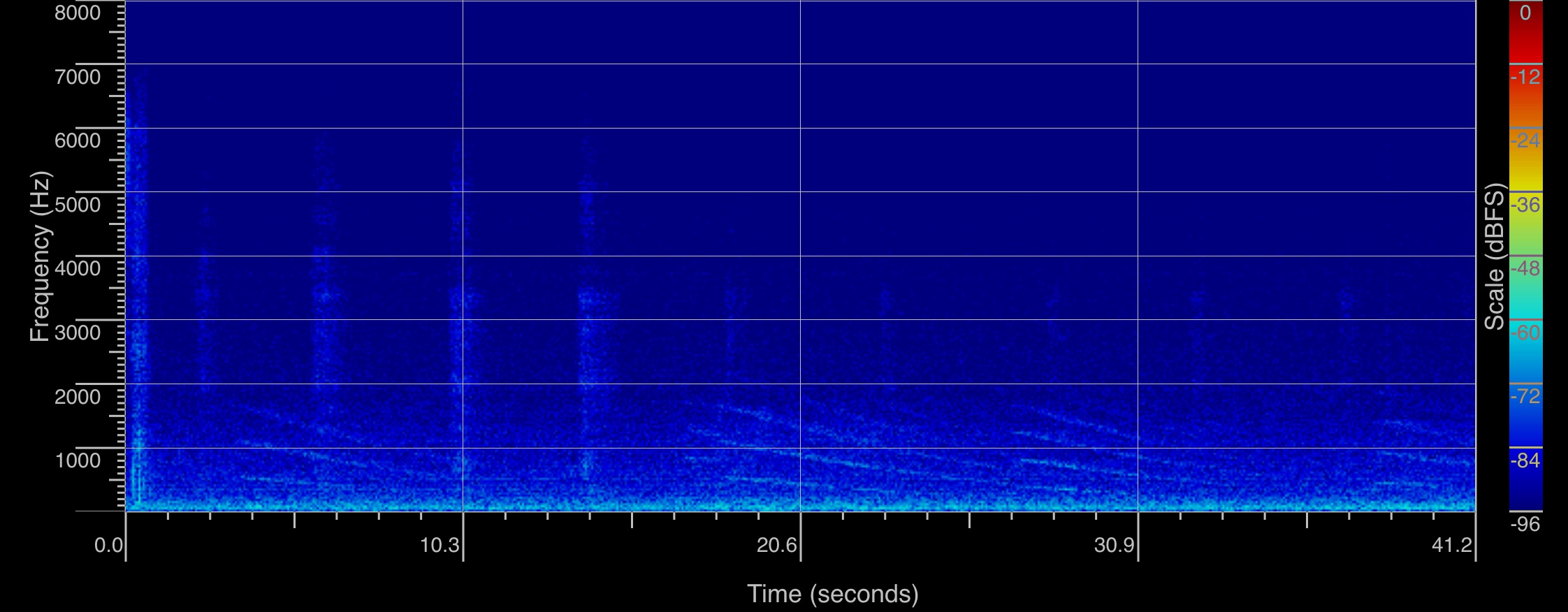Click the -48 dBFS scale label

[1525, 268]
